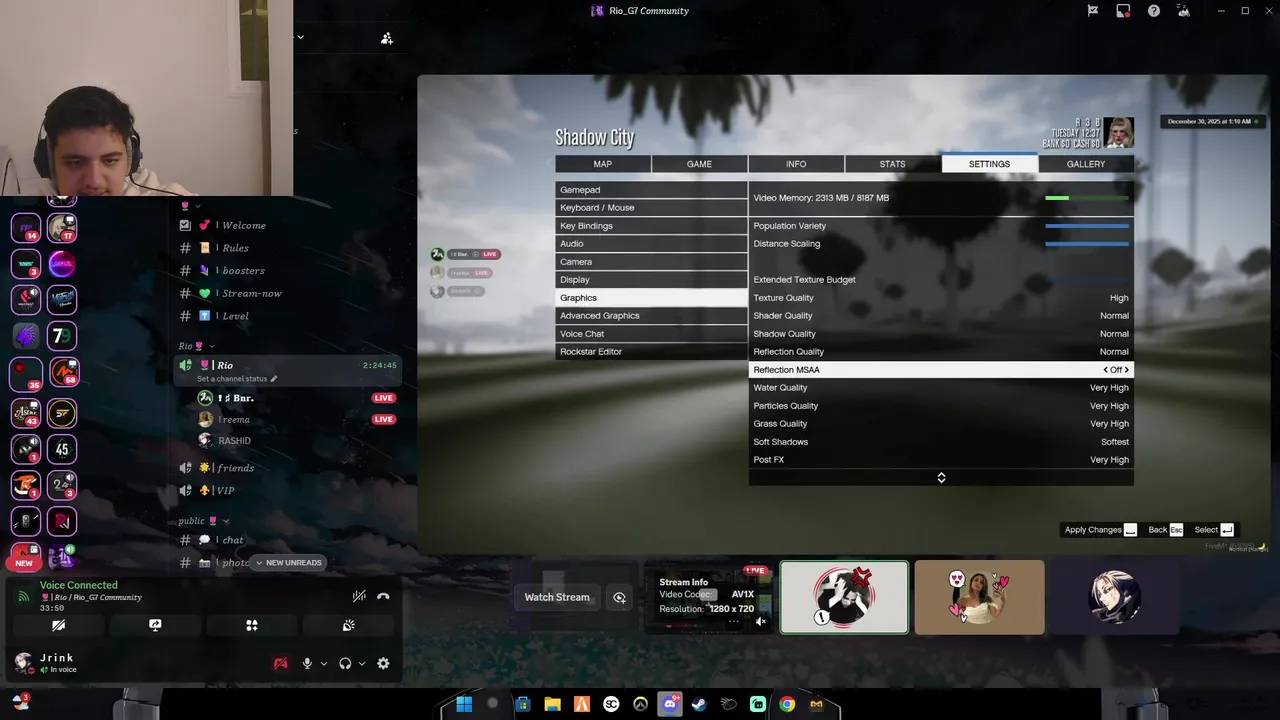Open Discord help question mark
The width and height of the screenshot is (1280, 720).
tap(1154, 11)
